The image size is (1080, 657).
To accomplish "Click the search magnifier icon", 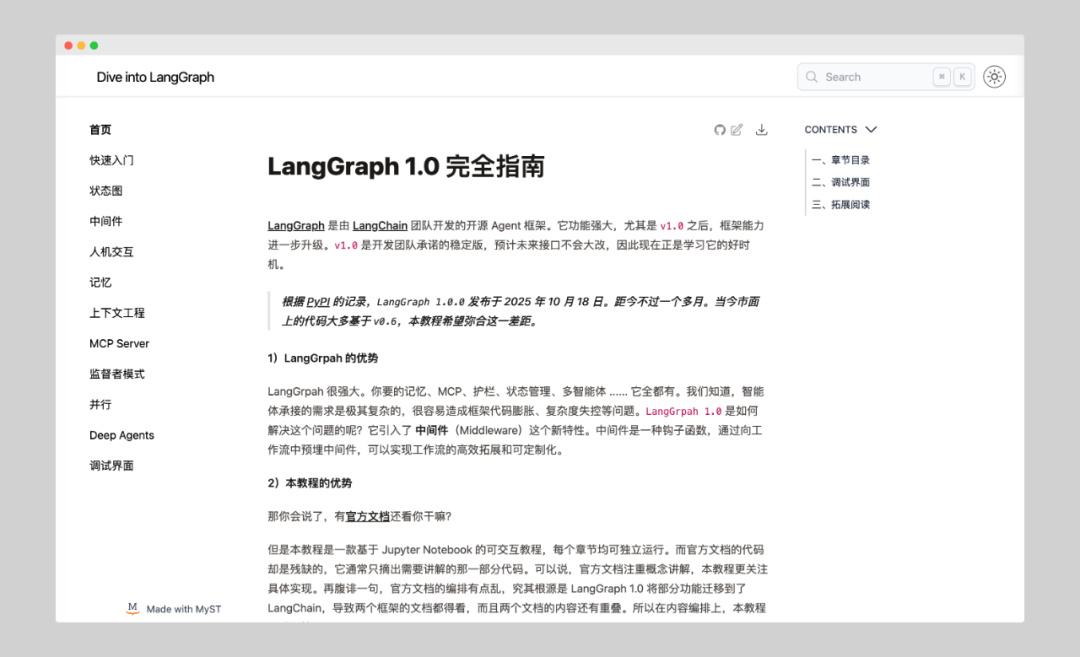I will click(811, 76).
